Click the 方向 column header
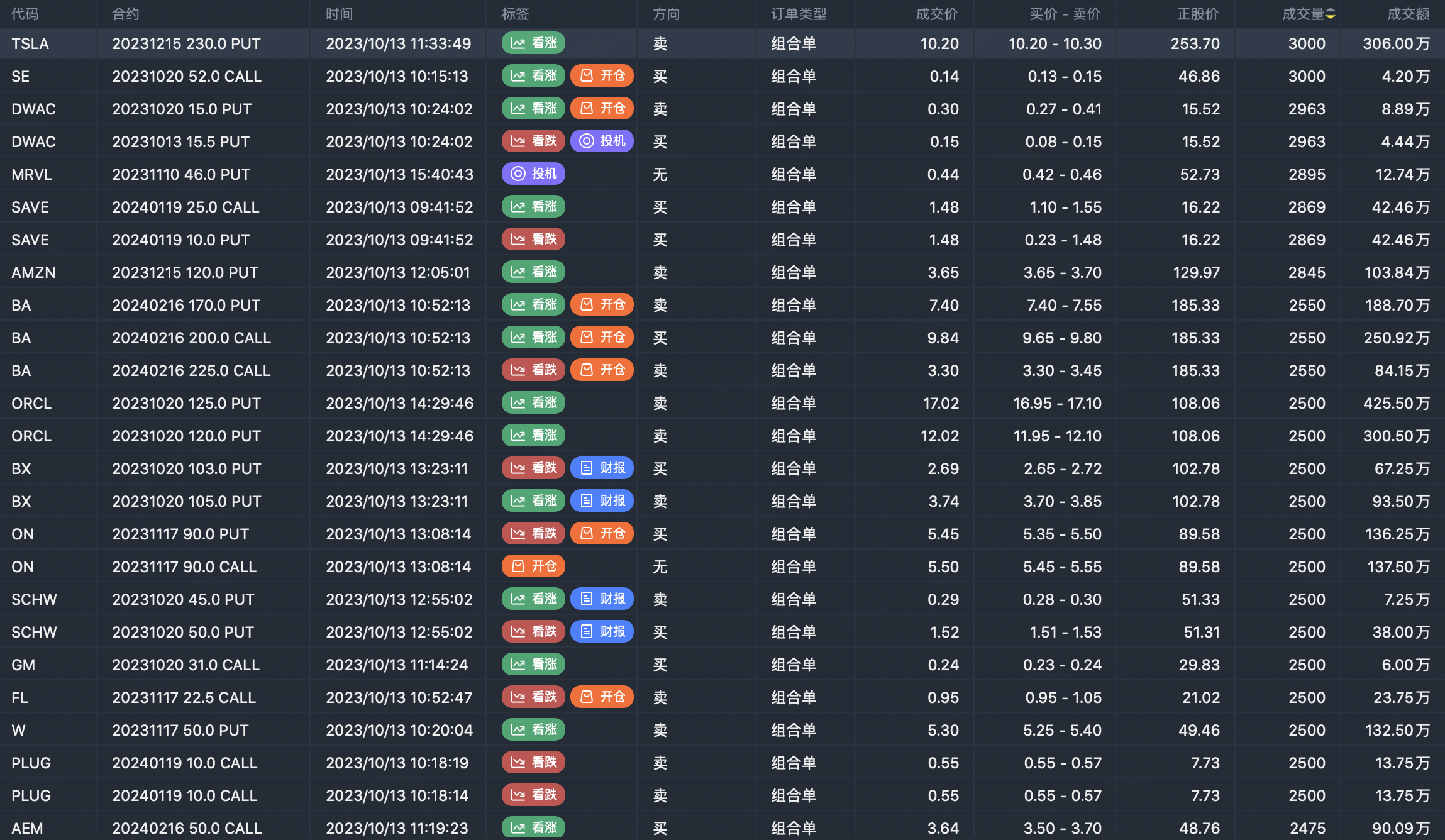Viewport: 1445px width, 840px height. pyautogui.click(x=667, y=14)
